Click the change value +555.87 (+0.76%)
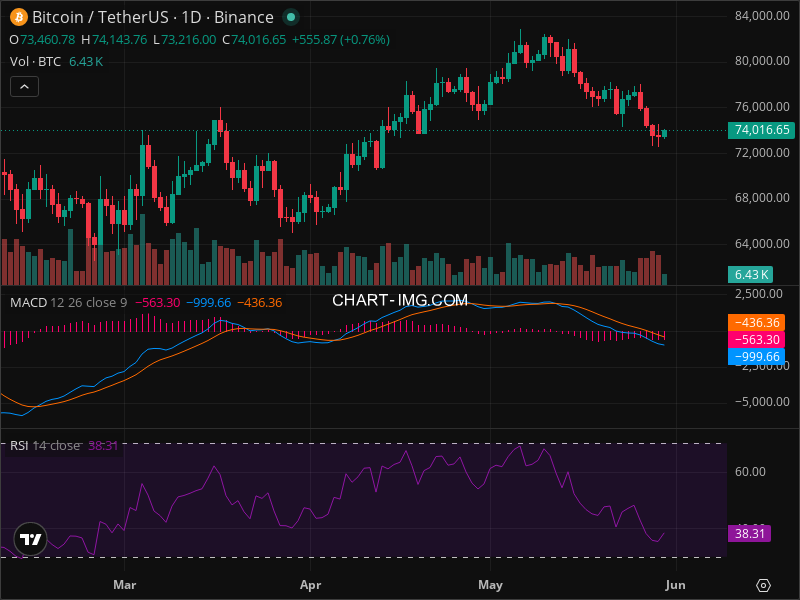Viewport: 800px width, 600px height. 341,40
